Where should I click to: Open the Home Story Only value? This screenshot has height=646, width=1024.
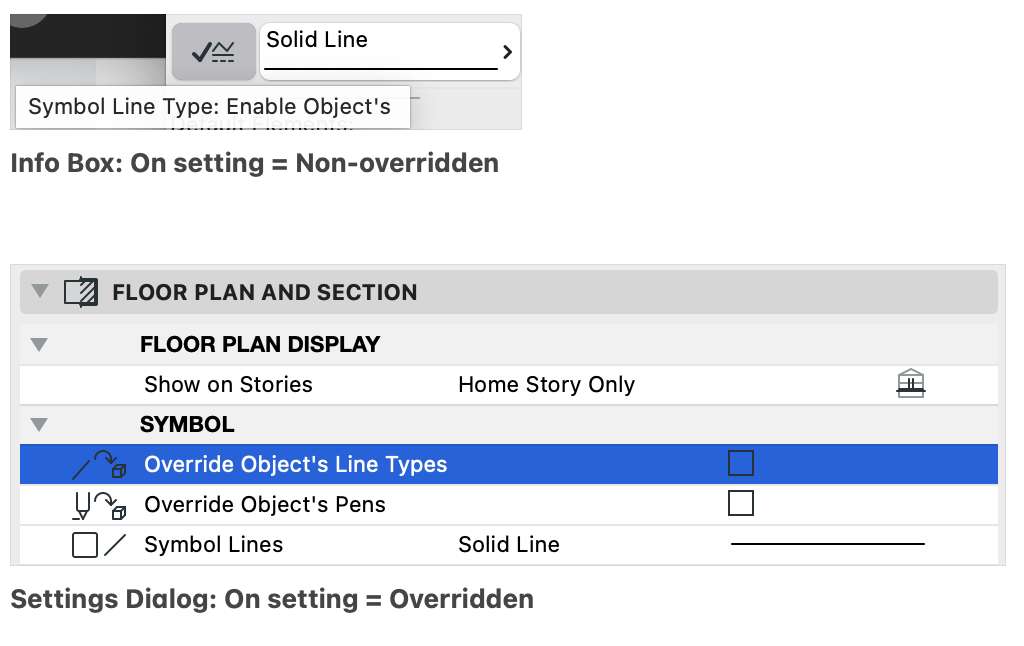pyautogui.click(x=547, y=385)
